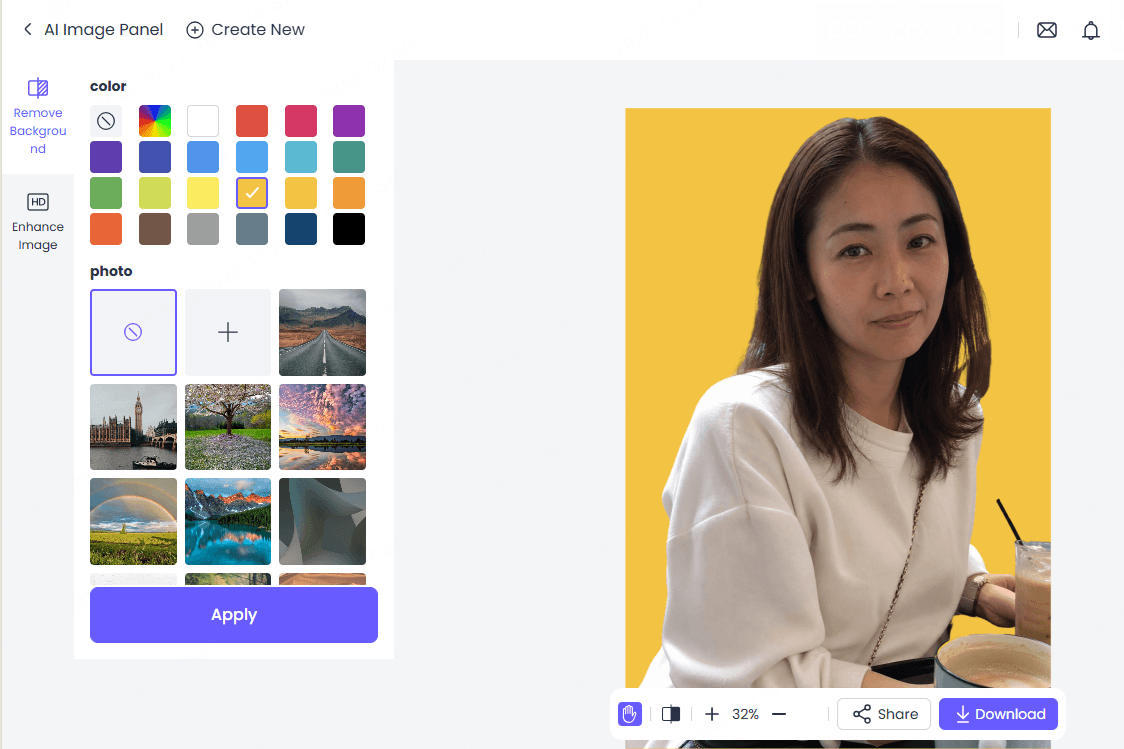Pick the red color swatch
The image size is (1124, 749).
pos(252,121)
